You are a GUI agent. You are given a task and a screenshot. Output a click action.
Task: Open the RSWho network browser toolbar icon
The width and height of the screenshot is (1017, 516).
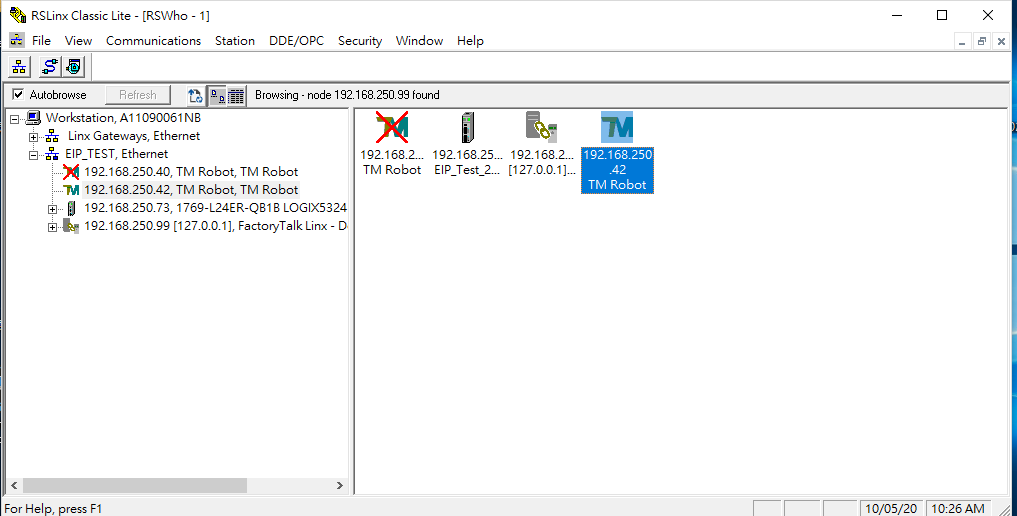(19, 67)
